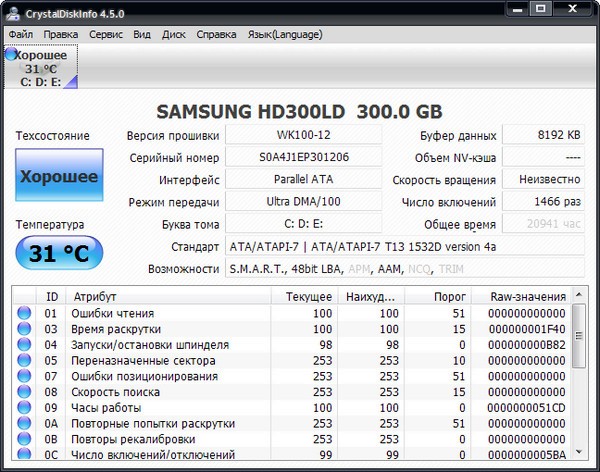Screen dimensions: 600x472
Task: Click the scroll down arrow of attribute list
Action: coord(579,452)
